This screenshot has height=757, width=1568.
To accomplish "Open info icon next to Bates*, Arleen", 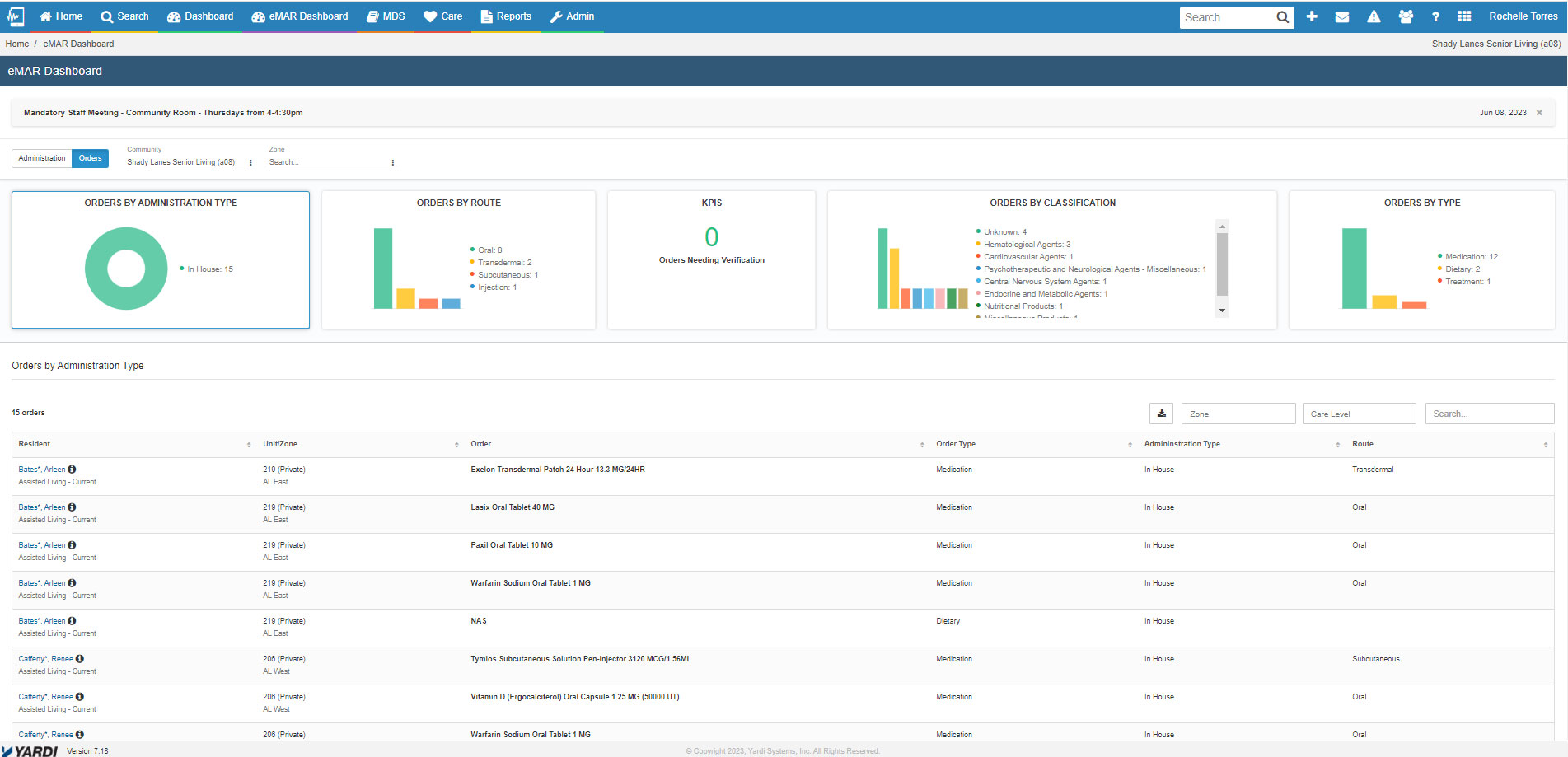I will (x=73, y=469).
